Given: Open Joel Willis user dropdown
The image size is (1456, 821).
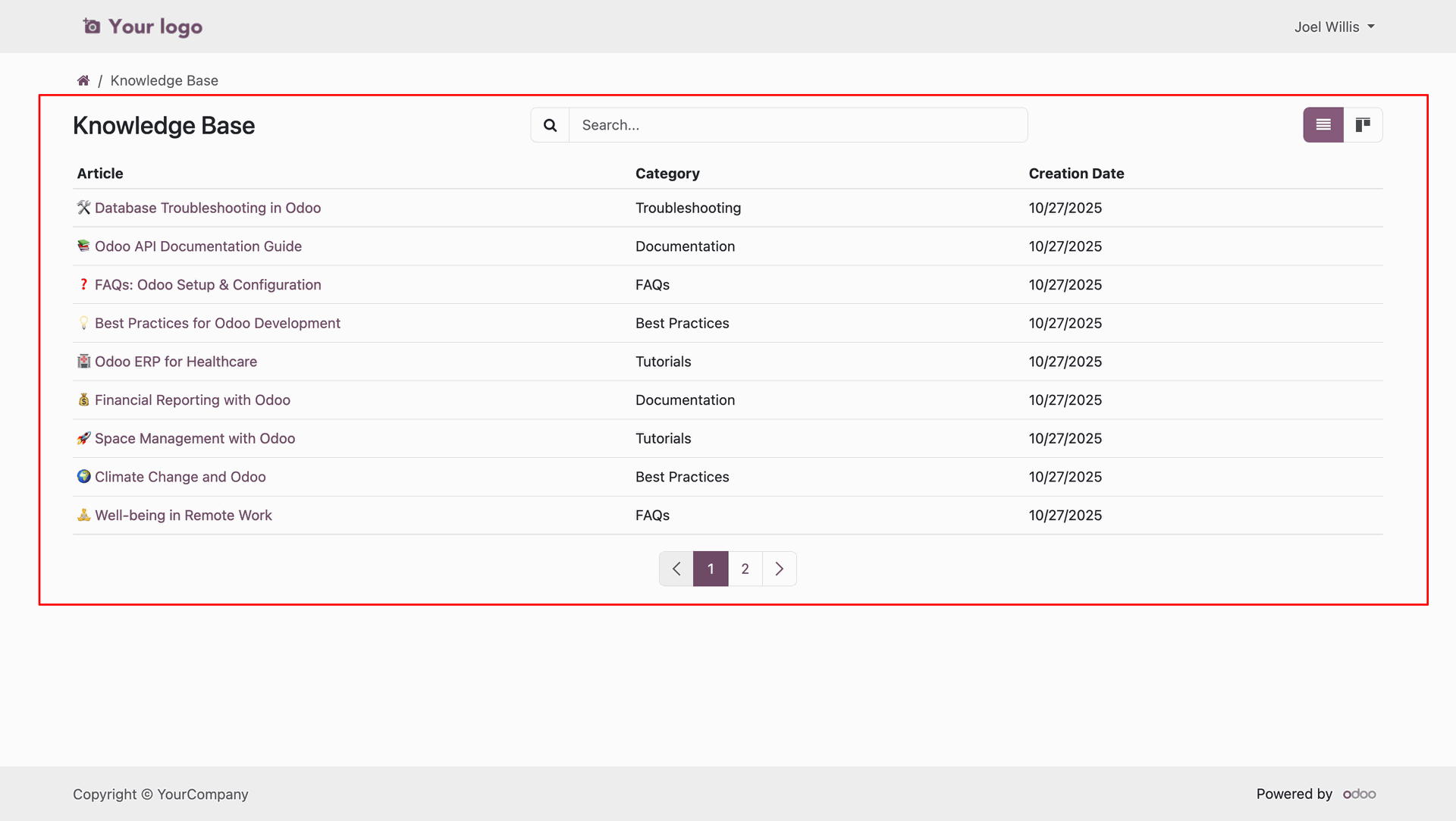Looking at the screenshot, I should (x=1334, y=27).
